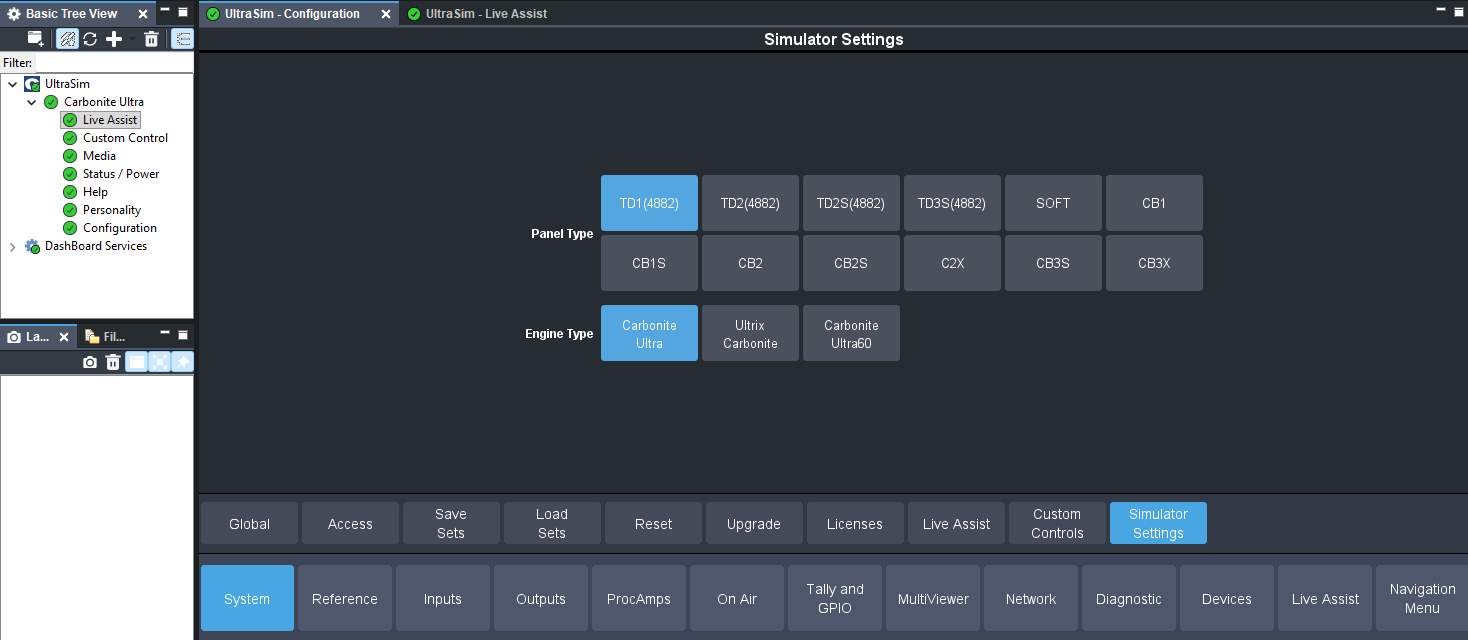Collapse the Carbonite Ultra tree node
This screenshot has height=640, width=1468.
pyautogui.click(x=31, y=102)
